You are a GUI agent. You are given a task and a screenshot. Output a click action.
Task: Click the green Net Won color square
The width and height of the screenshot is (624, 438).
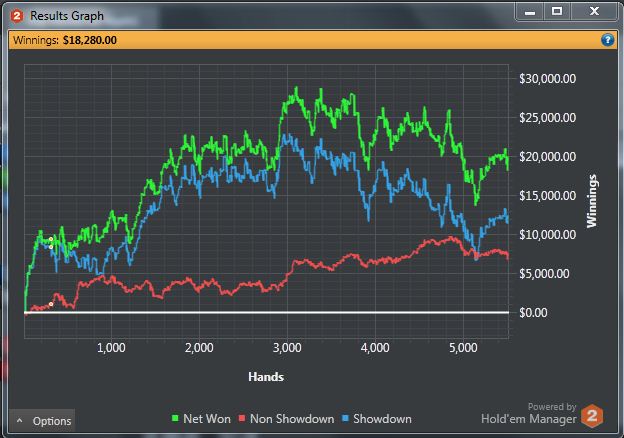tap(175, 419)
